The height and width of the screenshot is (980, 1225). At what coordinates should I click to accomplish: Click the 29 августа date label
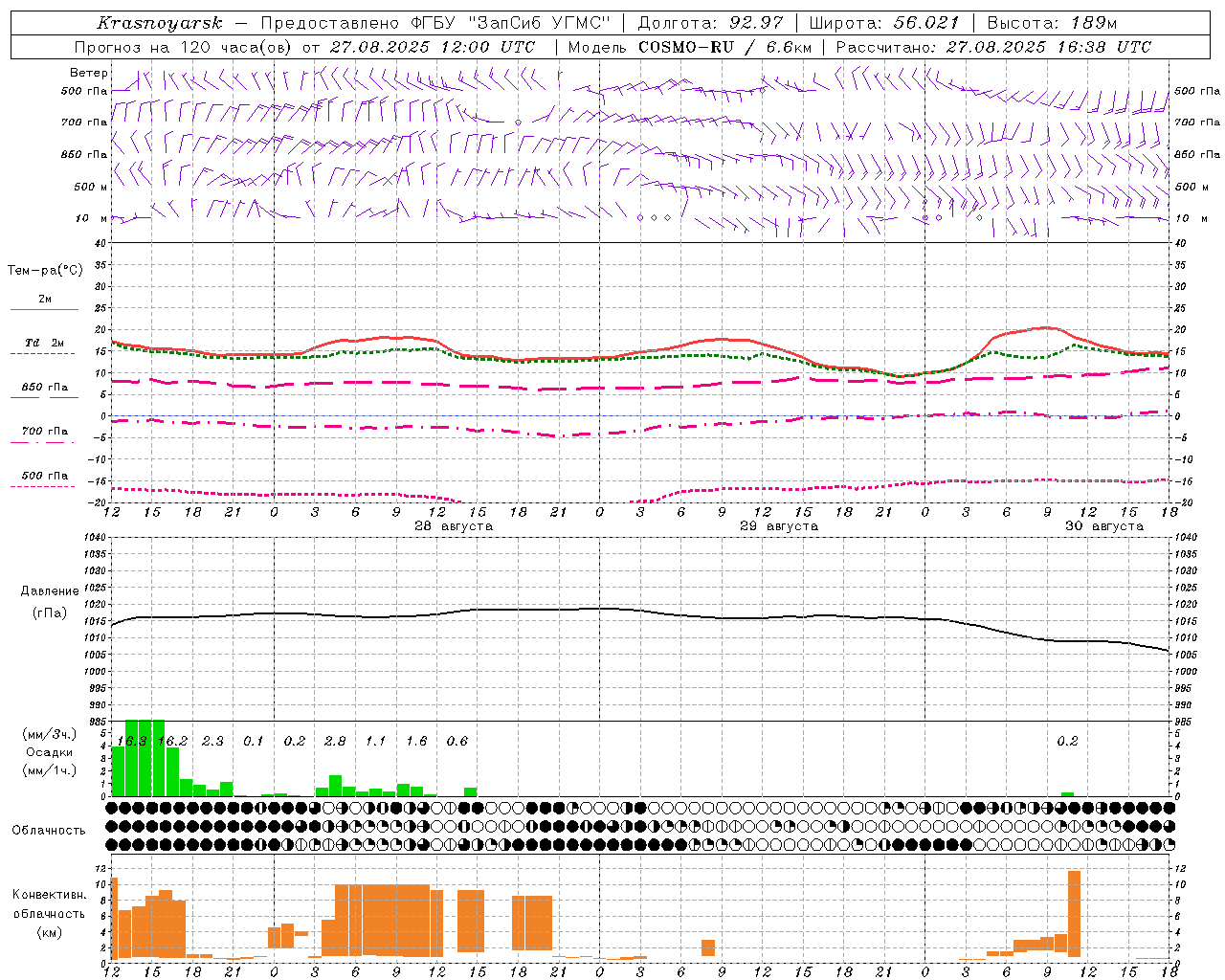[779, 526]
